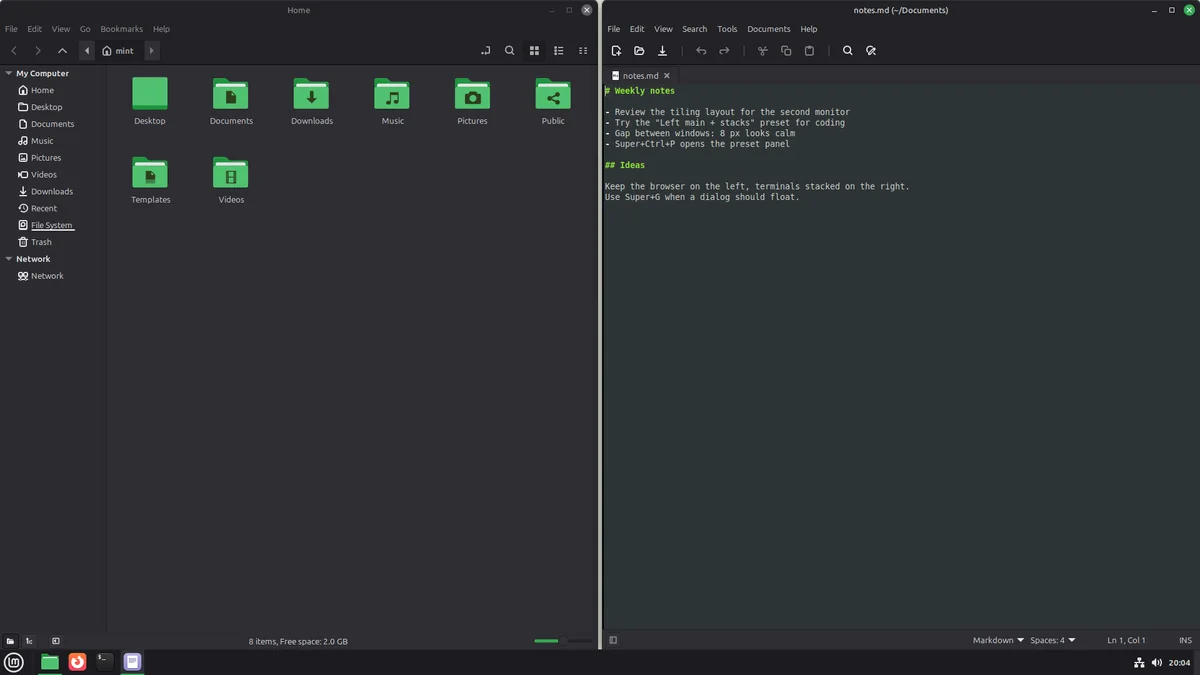Launch the Firefox browser from taskbar
Screen dimensions: 1200x675
coord(77,661)
